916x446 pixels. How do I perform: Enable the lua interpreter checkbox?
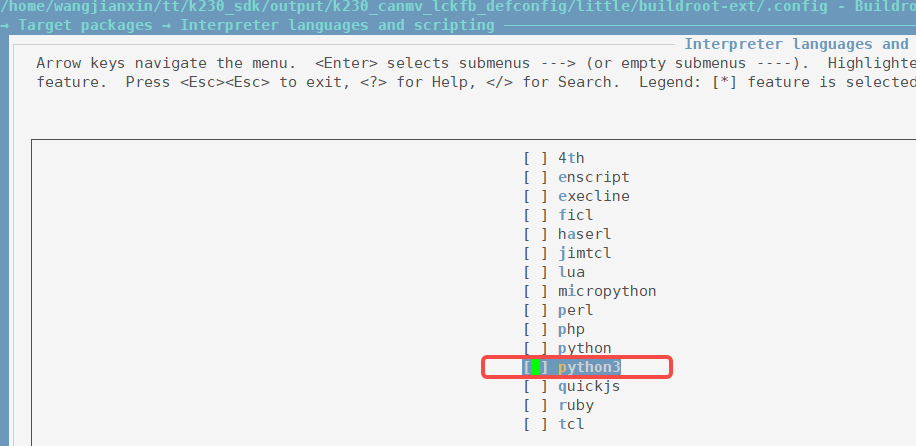click(535, 272)
